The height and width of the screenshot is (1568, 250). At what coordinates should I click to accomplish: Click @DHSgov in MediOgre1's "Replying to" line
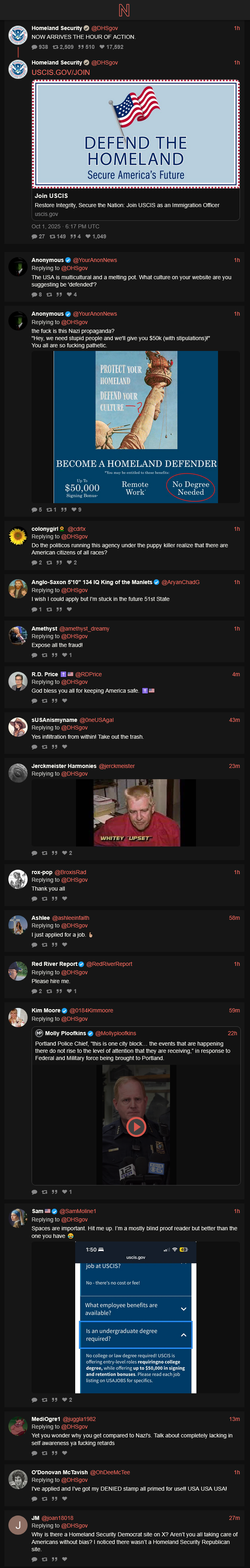click(x=74, y=1426)
